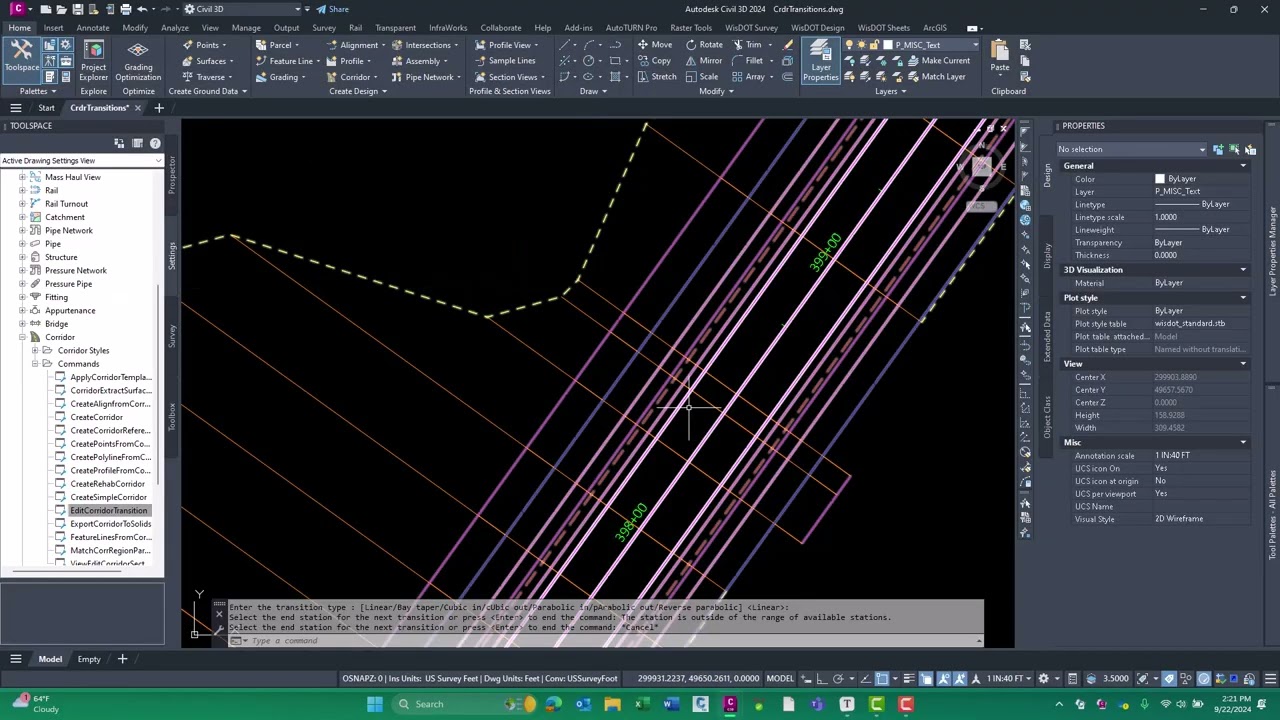This screenshot has height=720, width=1280.
Task: Expand the Corridor Styles tree node
Action: pos(34,351)
